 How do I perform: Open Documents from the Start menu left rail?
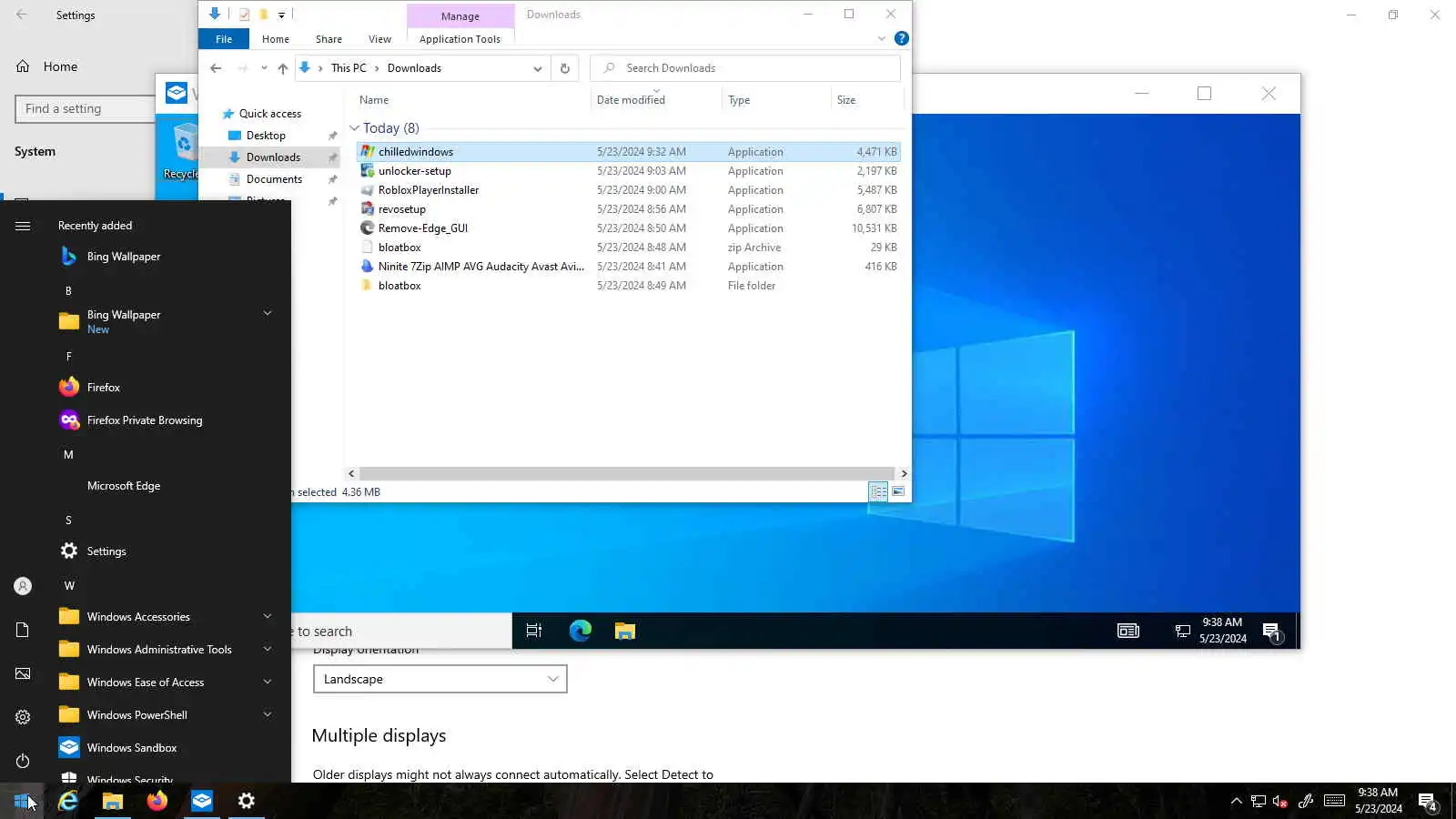(x=23, y=630)
